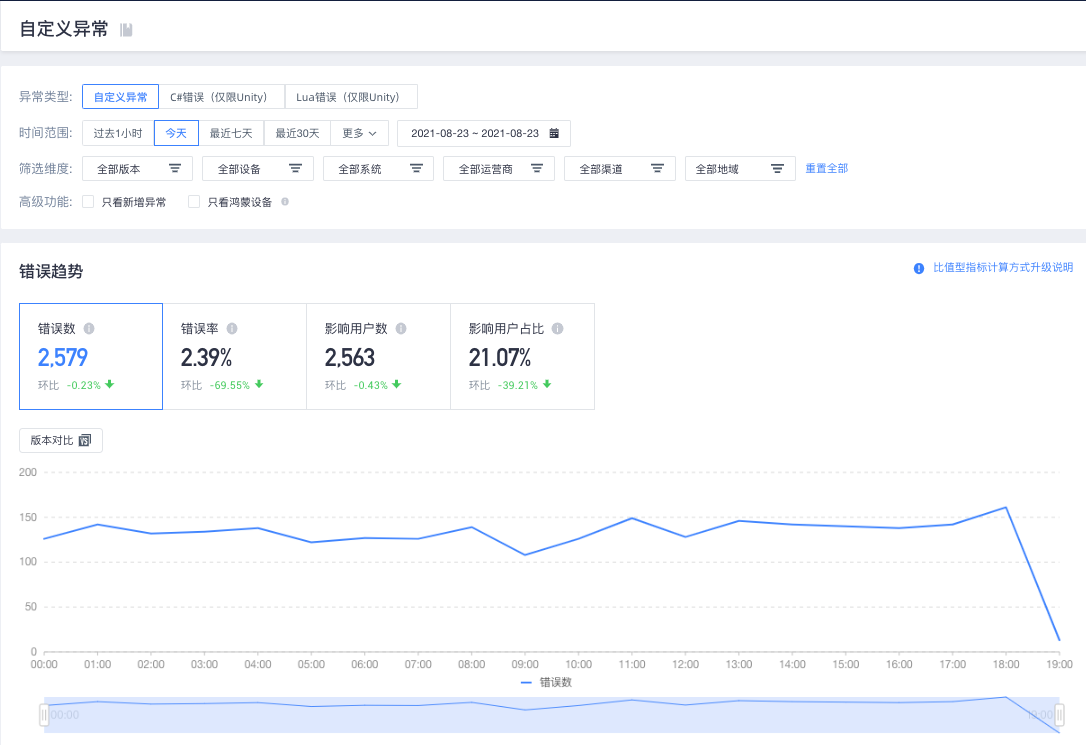This screenshot has height=745, width=1086.
Task: Select the 最近七天 time range tab
Action: coord(231,133)
